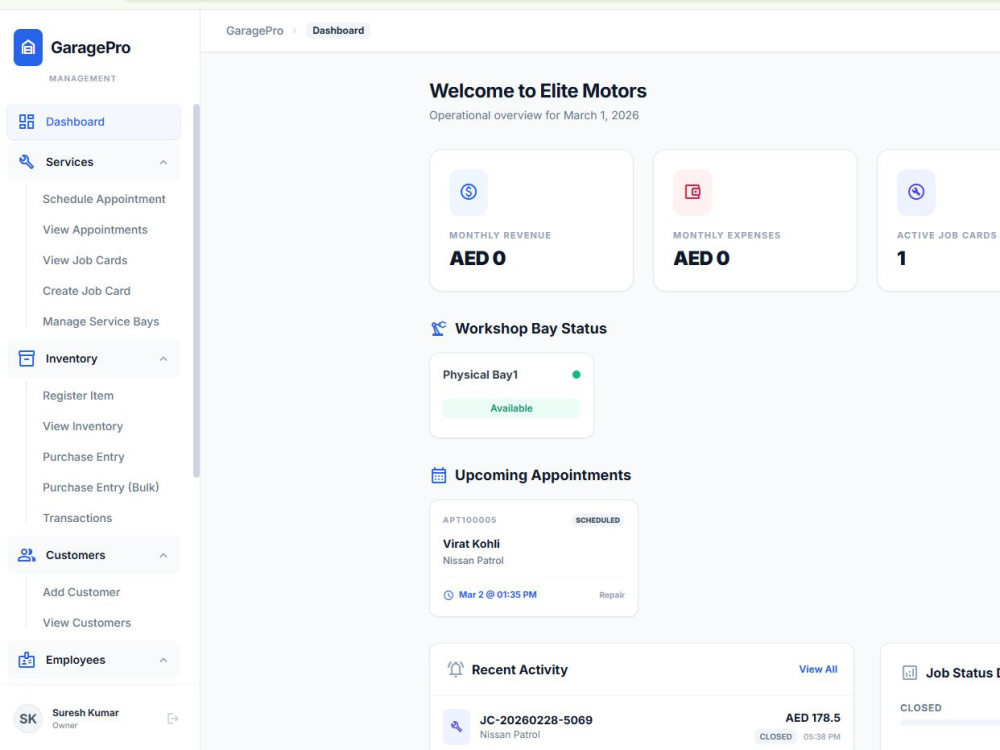Click the GaragePro breadcrumb link
This screenshot has width=1000, height=750.
254,31
